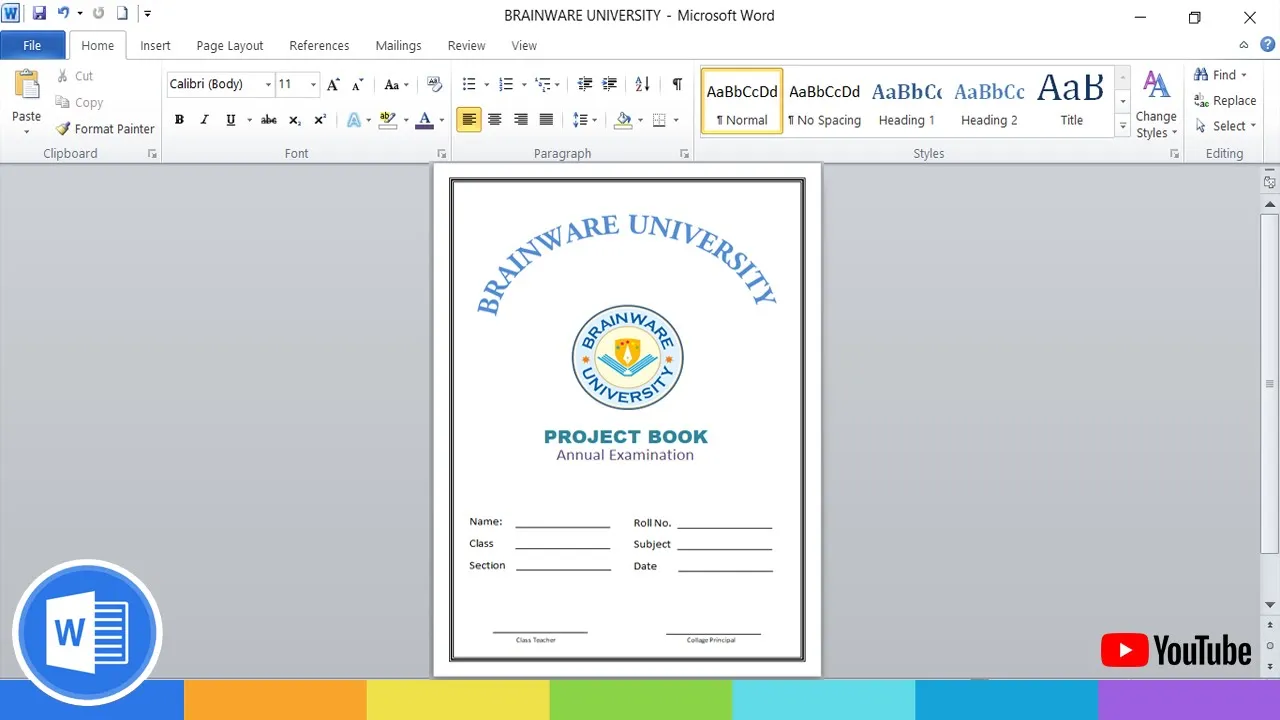Click the Grow Font icon

[x=334, y=85]
